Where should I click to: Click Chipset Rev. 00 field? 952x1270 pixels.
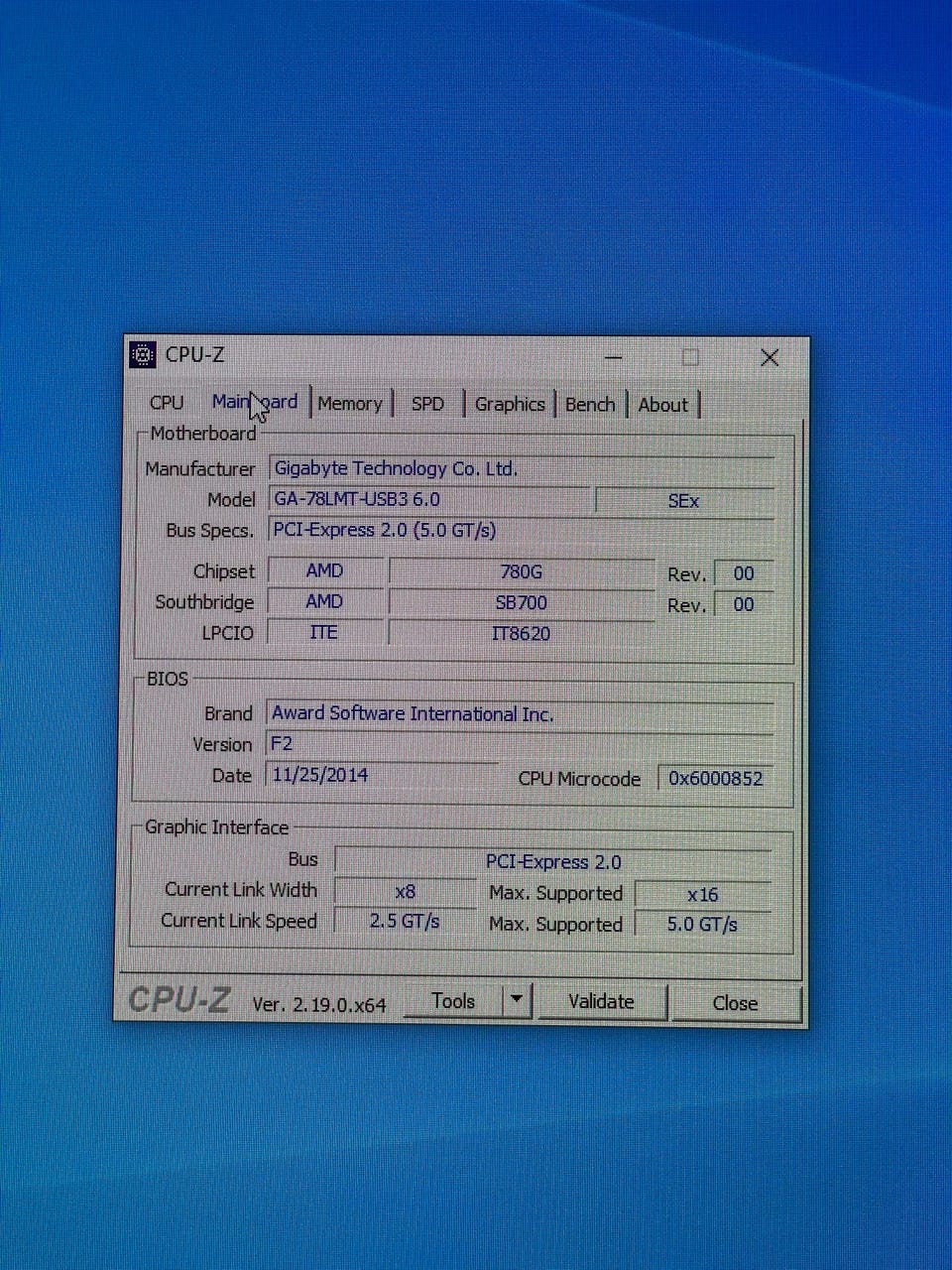coord(744,573)
